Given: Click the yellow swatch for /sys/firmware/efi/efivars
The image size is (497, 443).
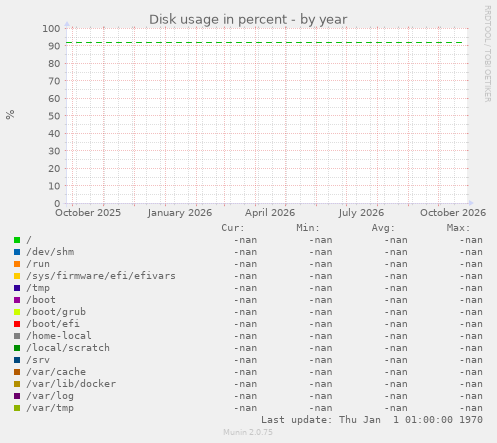Looking at the screenshot, I should (17, 276).
